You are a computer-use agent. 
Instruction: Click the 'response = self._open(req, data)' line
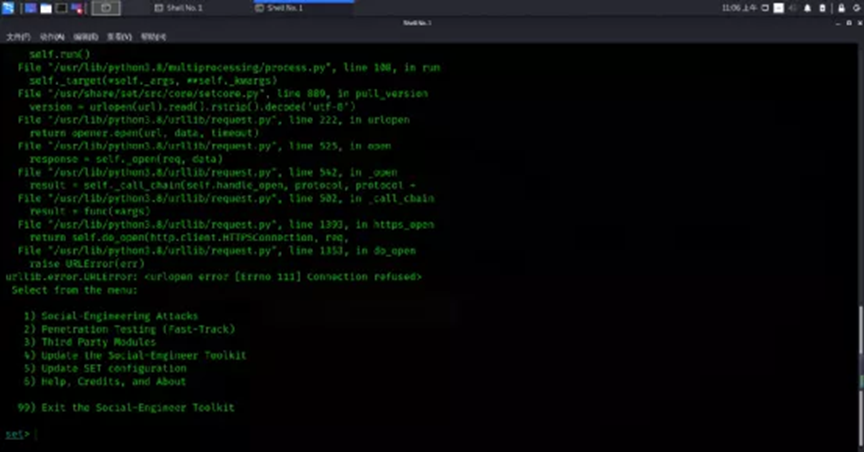point(126,159)
